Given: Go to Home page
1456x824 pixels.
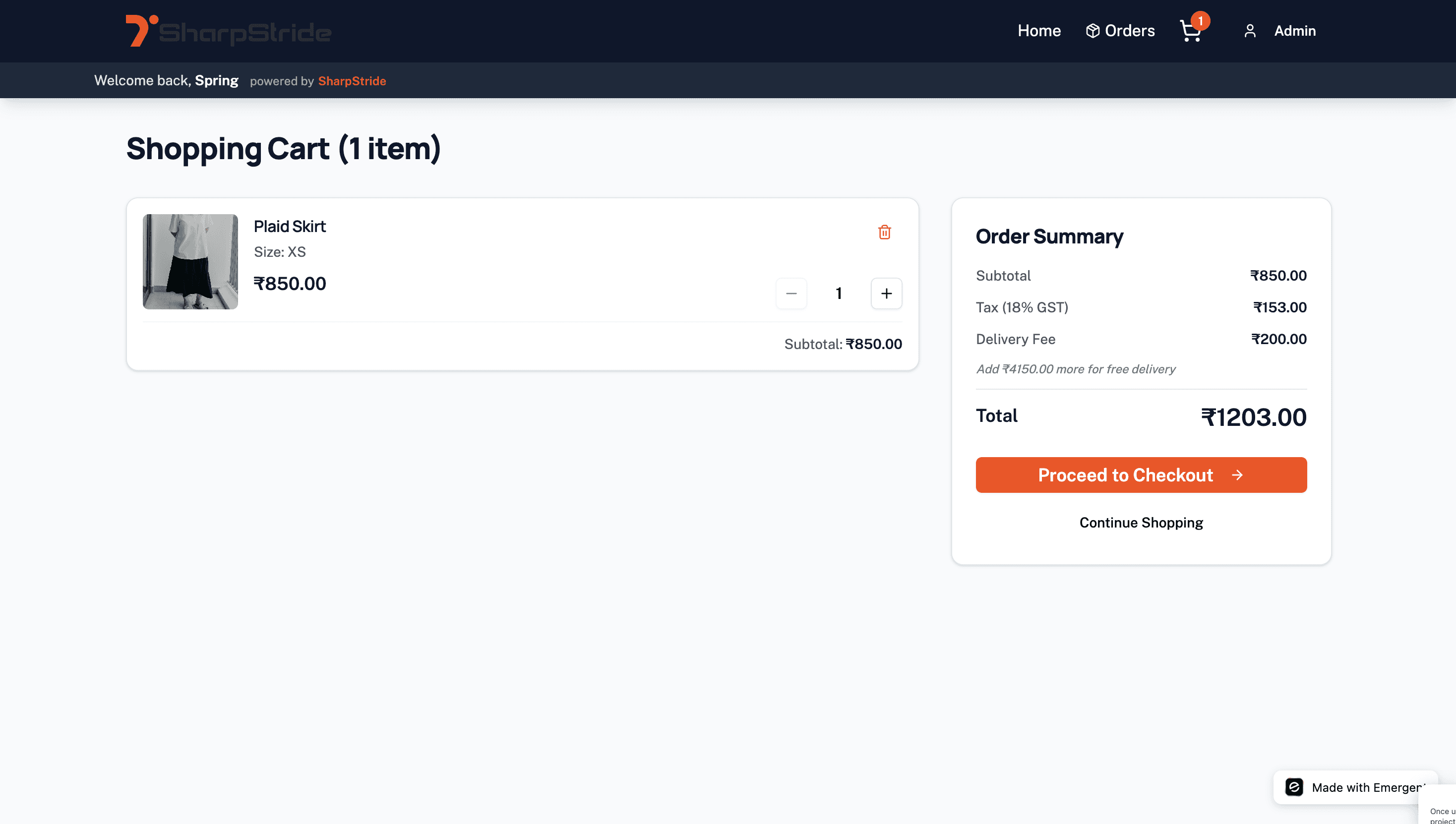Looking at the screenshot, I should pyautogui.click(x=1039, y=31).
